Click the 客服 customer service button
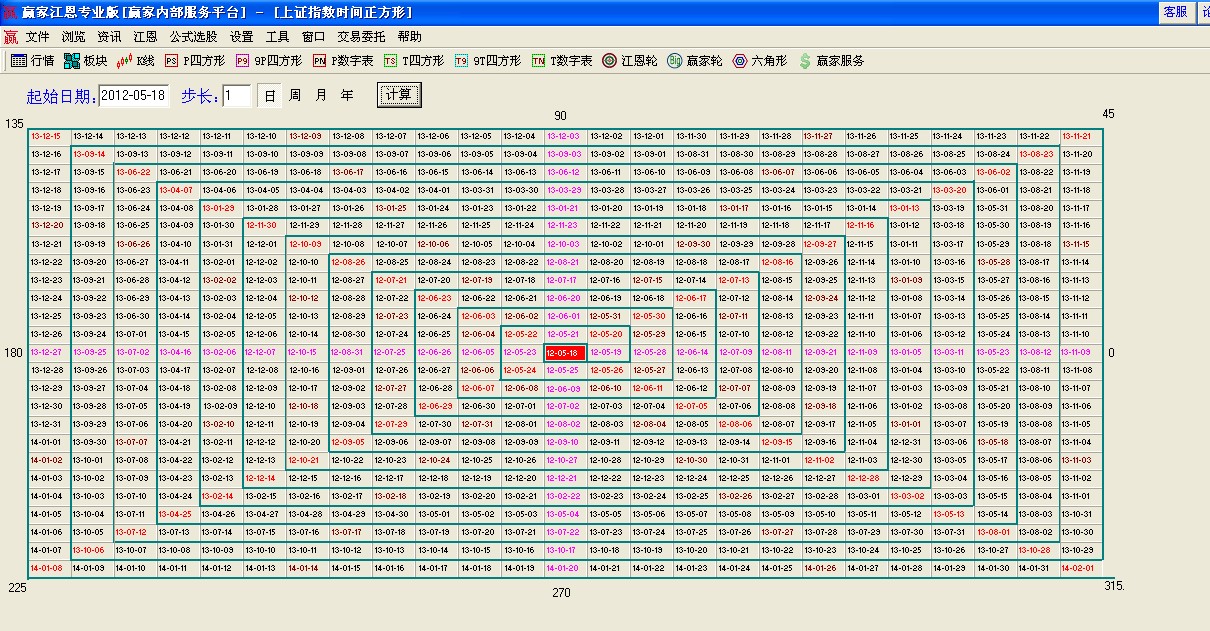1210x631 pixels. (x=1174, y=12)
